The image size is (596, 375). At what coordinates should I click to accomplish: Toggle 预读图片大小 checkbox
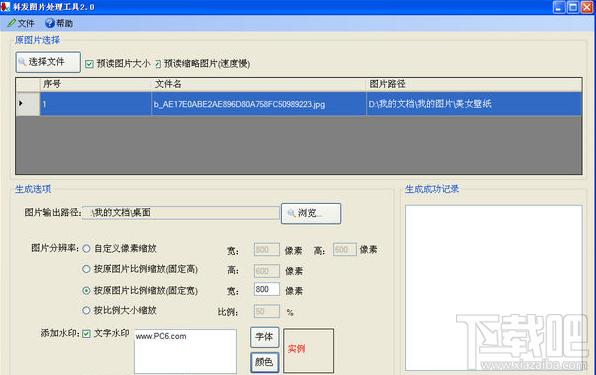(x=89, y=64)
